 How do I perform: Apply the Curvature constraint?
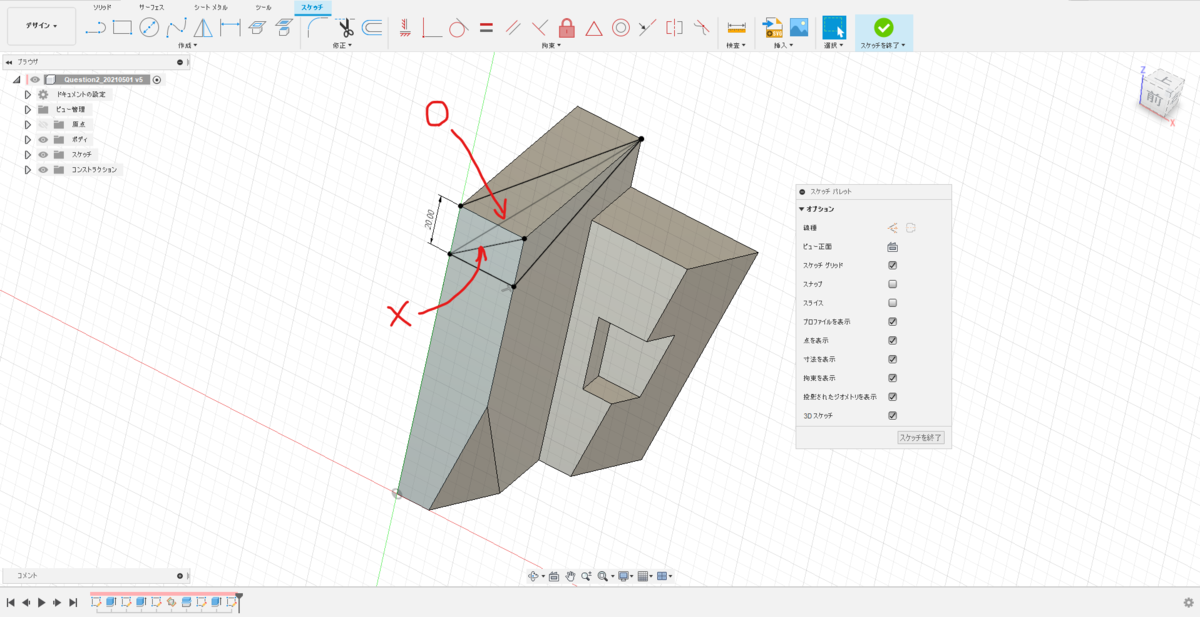point(701,28)
